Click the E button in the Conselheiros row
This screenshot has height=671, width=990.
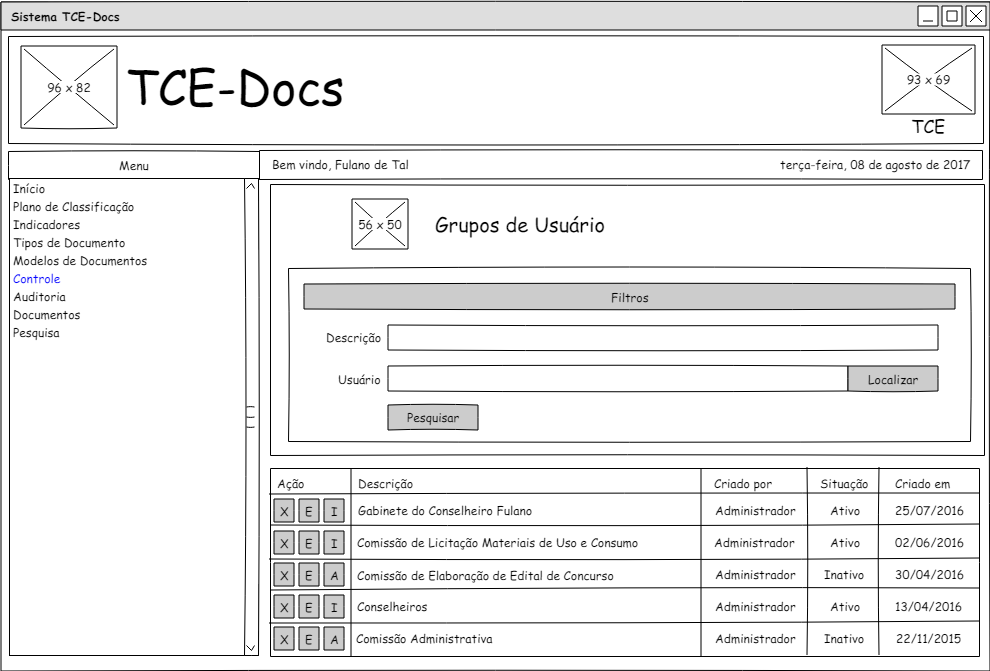309,608
